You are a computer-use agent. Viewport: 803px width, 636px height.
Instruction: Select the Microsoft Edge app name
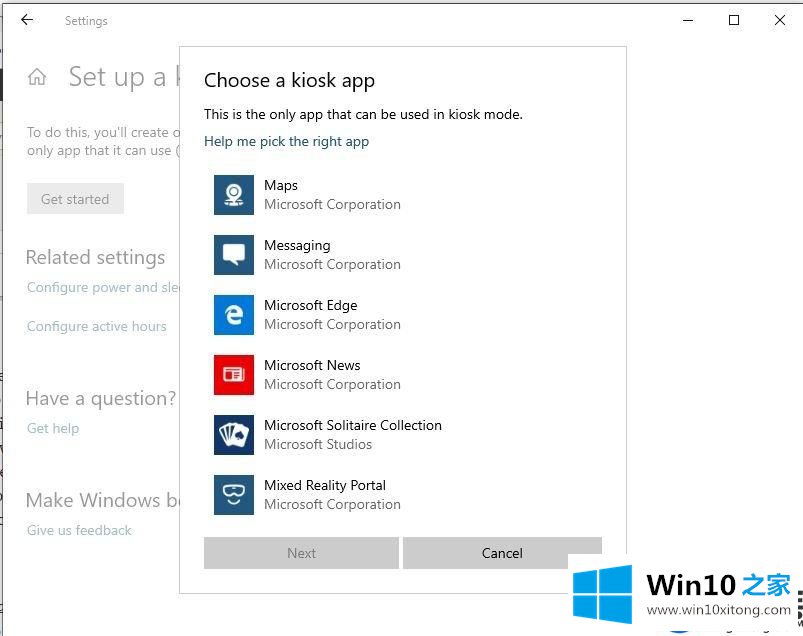click(311, 306)
